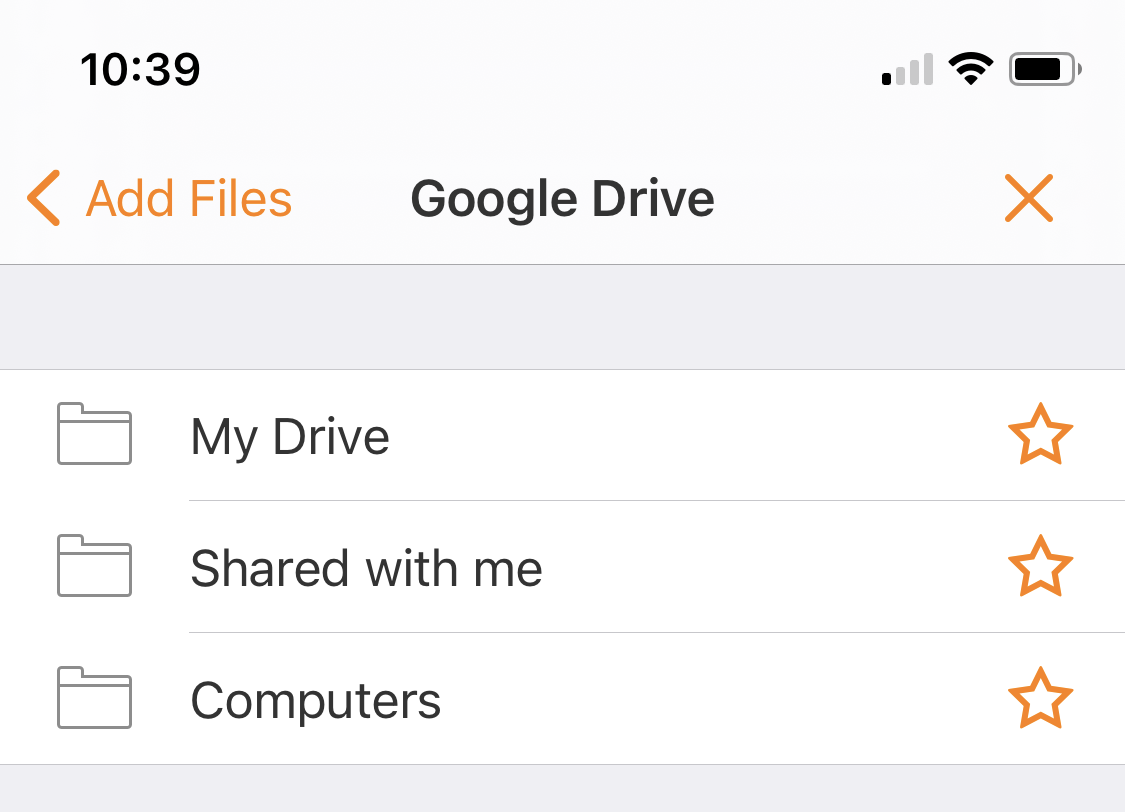This screenshot has width=1125, height=812.
Task: Click the My Drive folder icon
Action: pyautogui.click(x=94, y=435)
